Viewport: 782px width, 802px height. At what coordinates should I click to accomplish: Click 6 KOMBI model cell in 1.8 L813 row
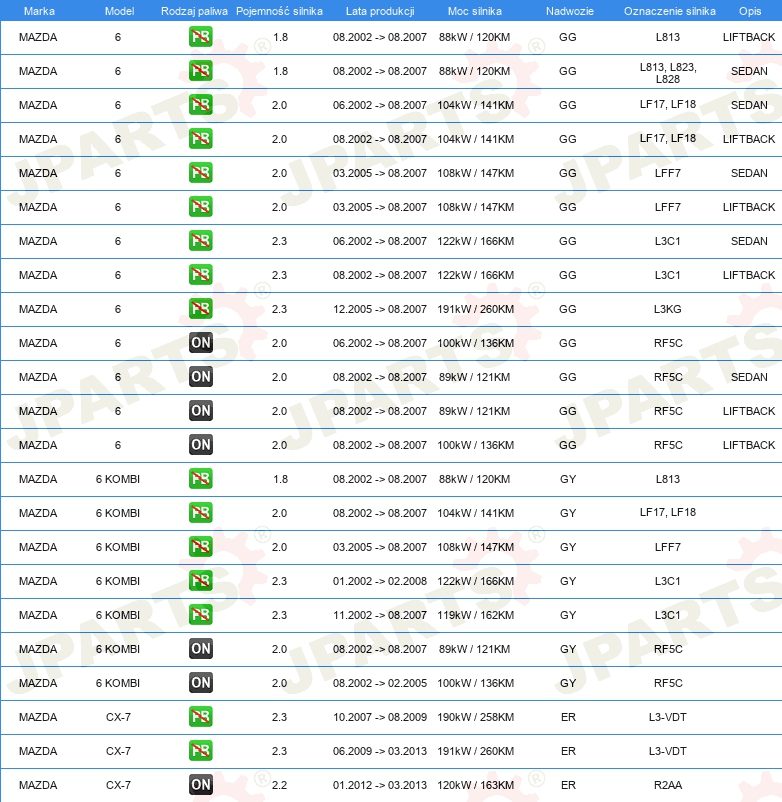coord(118,479)
